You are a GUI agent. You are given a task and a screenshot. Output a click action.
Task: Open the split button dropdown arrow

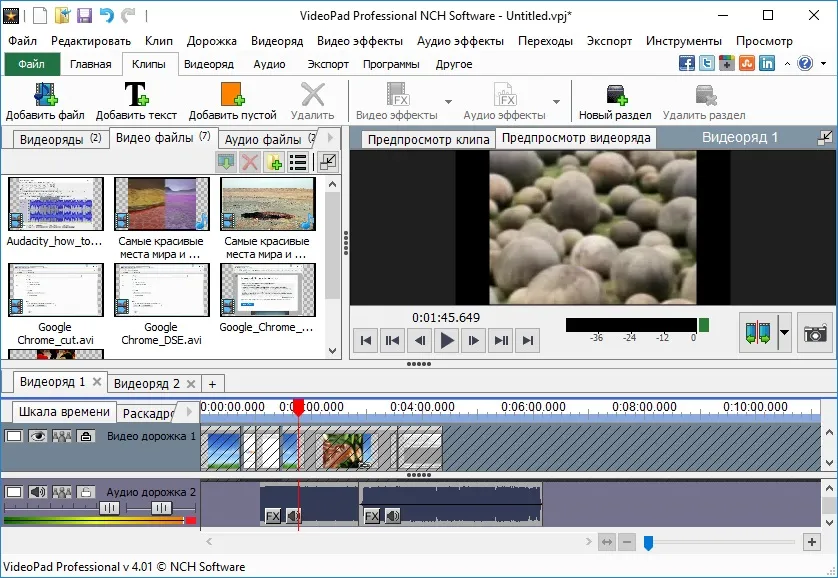pyautogui.click(x=784, y=332)
